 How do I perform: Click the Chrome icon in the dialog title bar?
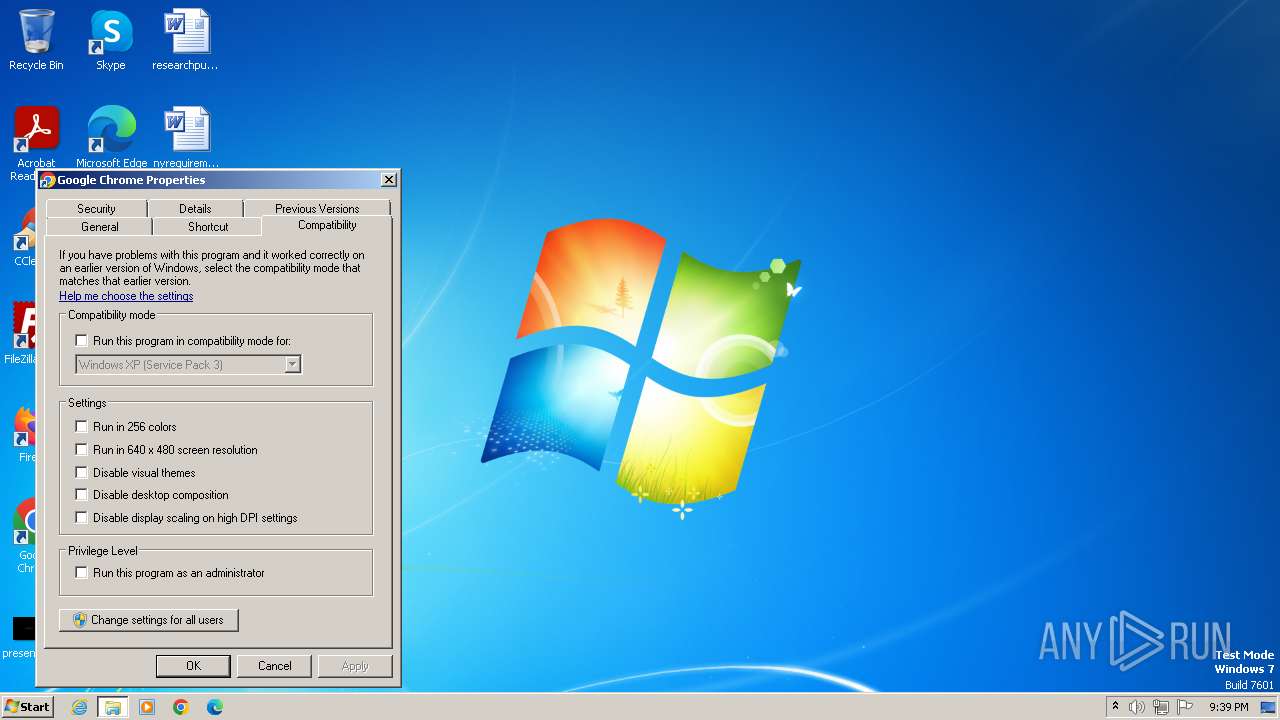47,180
